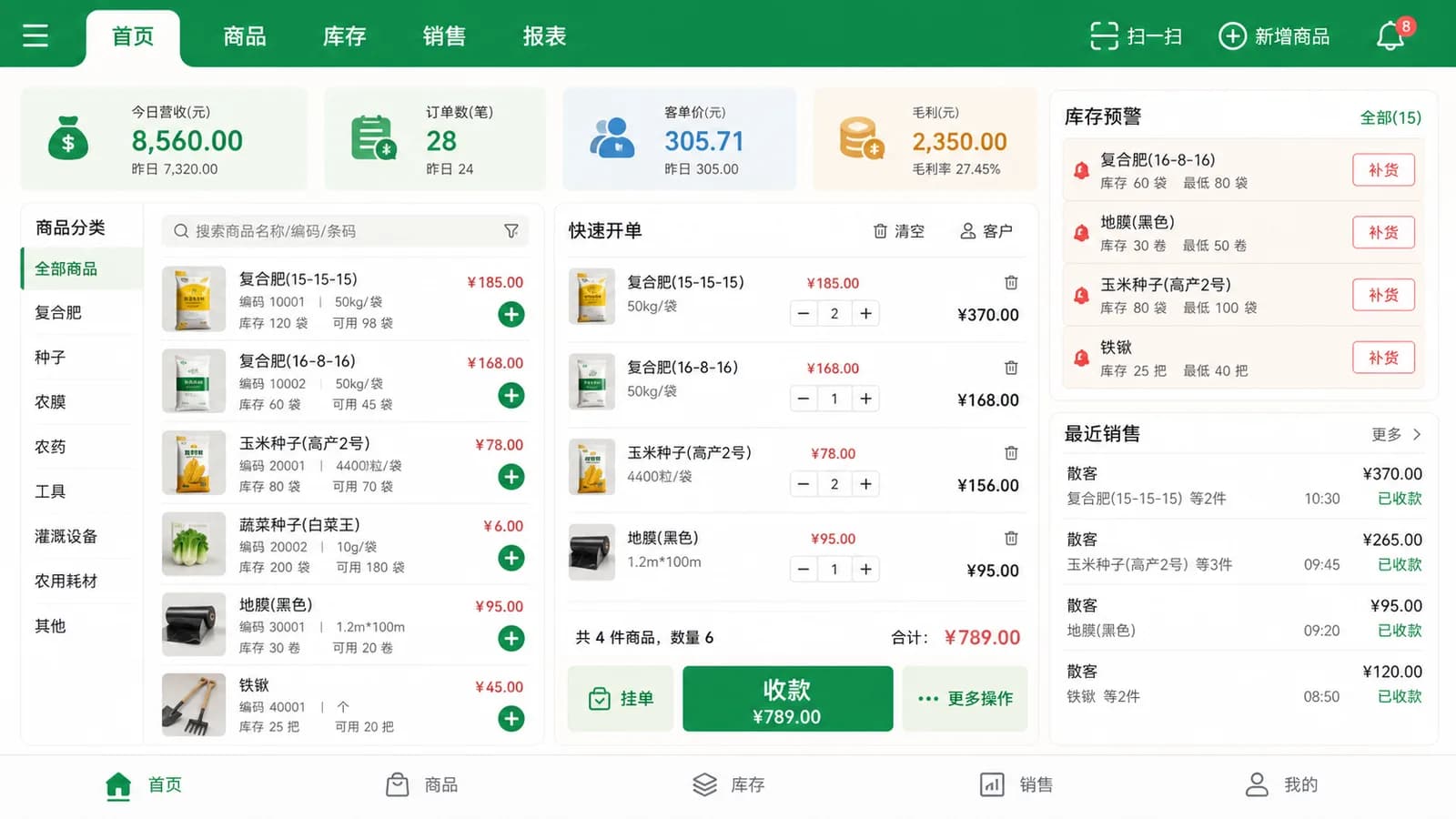1456x819 pixels.
Task: View all 15 stock warnings
Action: pos(1390,117)
